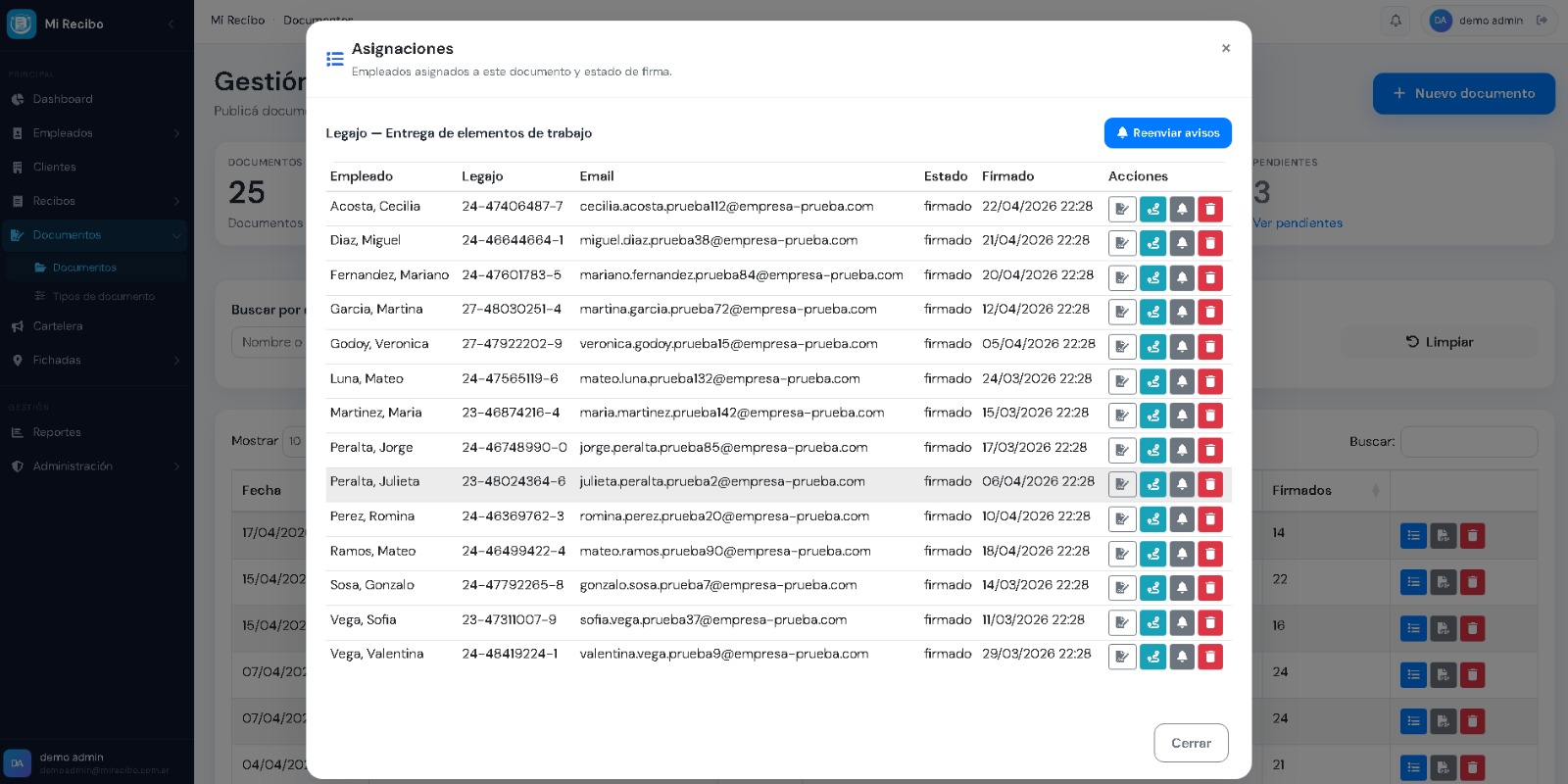This screenshot has width=1568, height=784.
Task: Send bell notification to Acosta, Cecilia
Action: pos(1182,209)
